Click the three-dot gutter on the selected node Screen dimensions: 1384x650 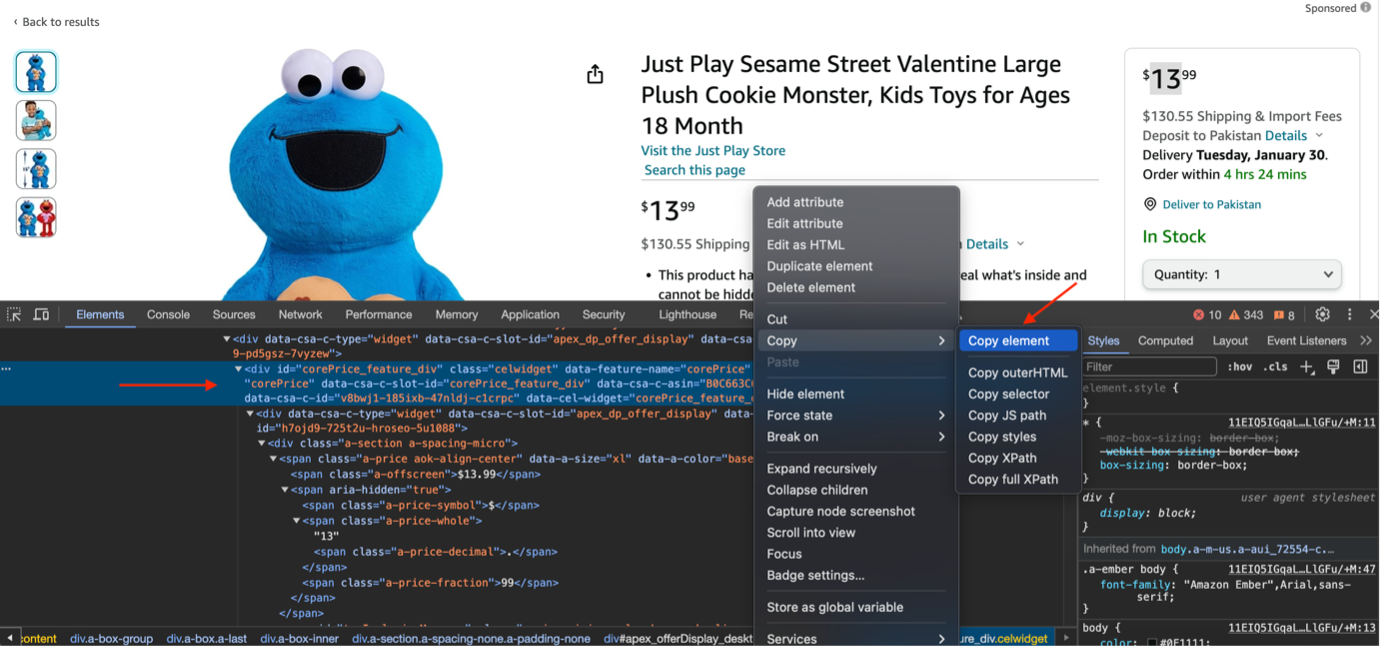click(x=6, y=369)
